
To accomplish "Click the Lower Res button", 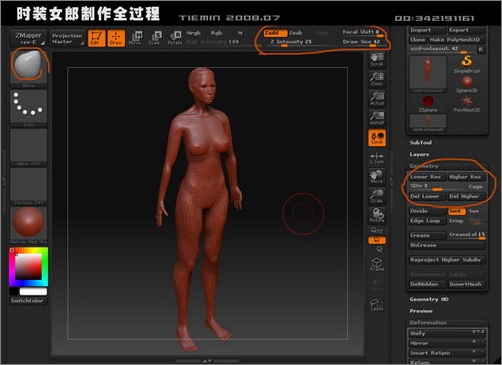I will pyautogui.click(x=427, y=177).
